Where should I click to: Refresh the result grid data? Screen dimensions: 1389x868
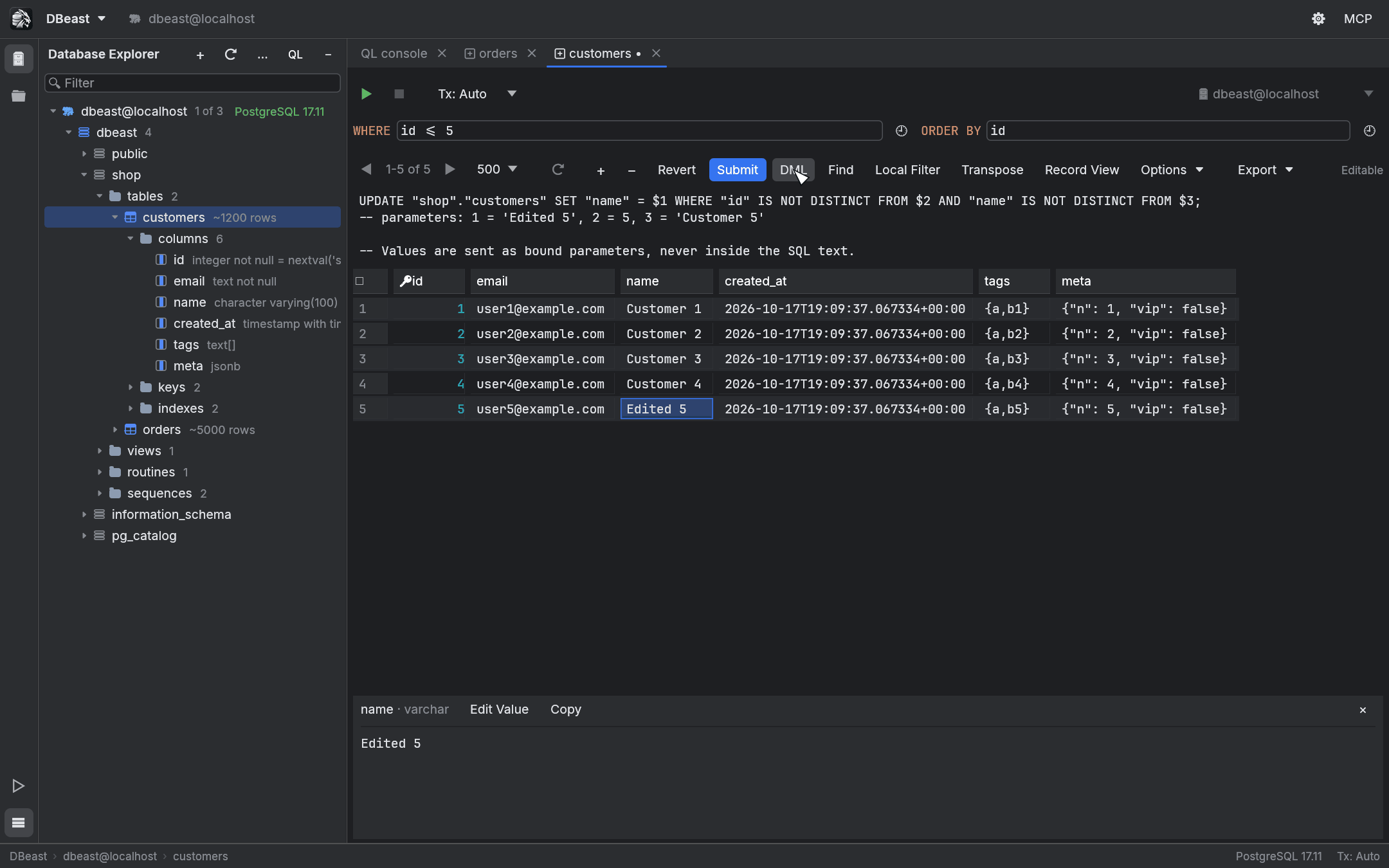[x=558, y=169]
